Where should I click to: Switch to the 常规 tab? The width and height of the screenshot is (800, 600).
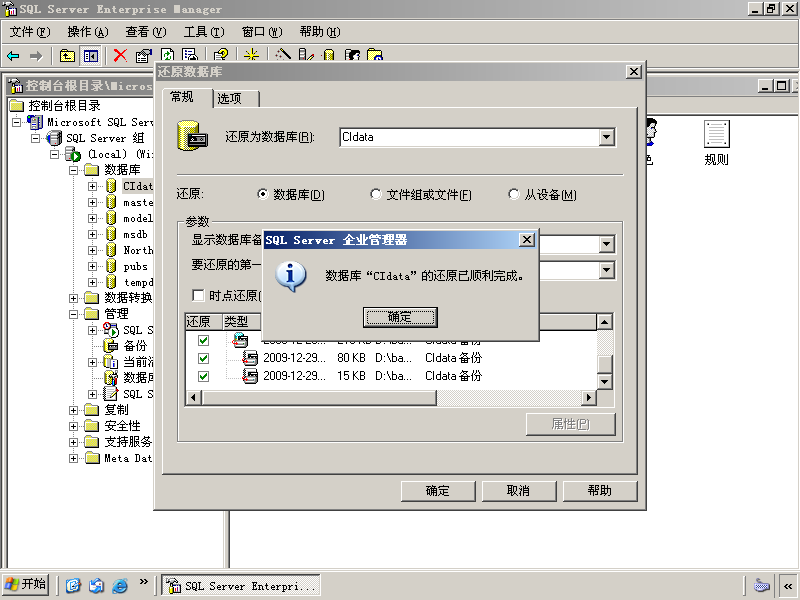tap(187, 97)
